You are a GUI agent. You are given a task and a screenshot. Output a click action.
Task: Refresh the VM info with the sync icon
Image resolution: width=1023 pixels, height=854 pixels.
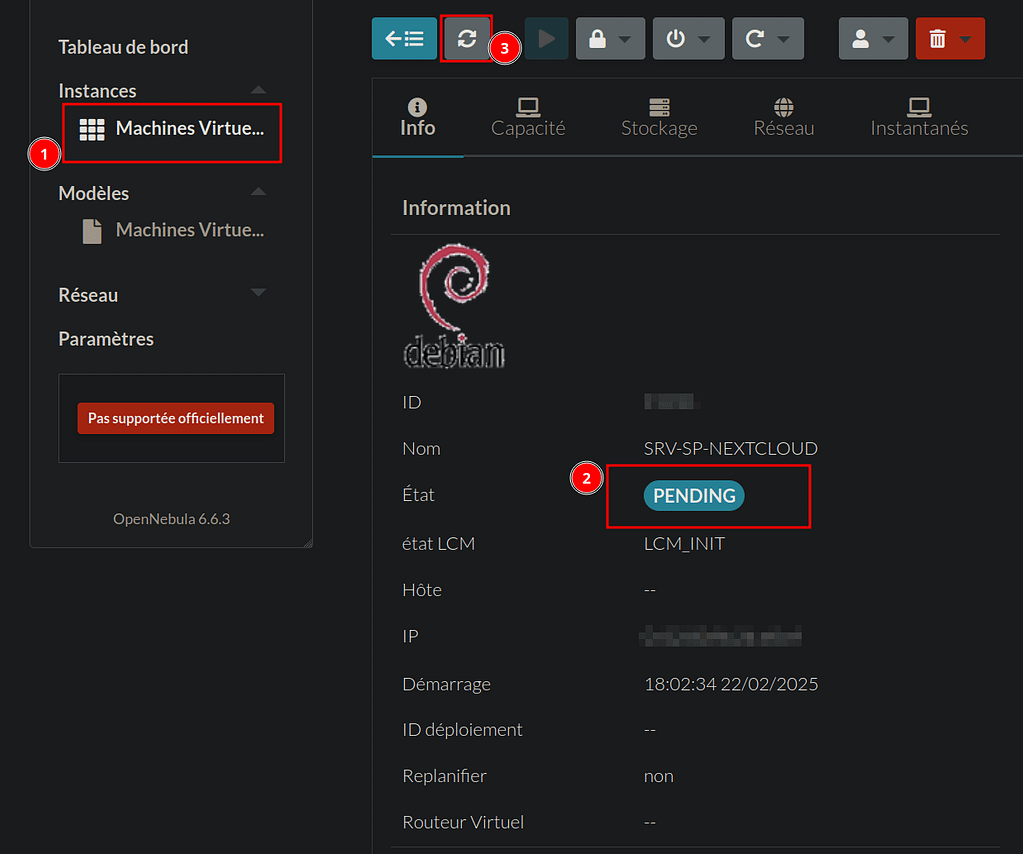(x=466, y=39)
